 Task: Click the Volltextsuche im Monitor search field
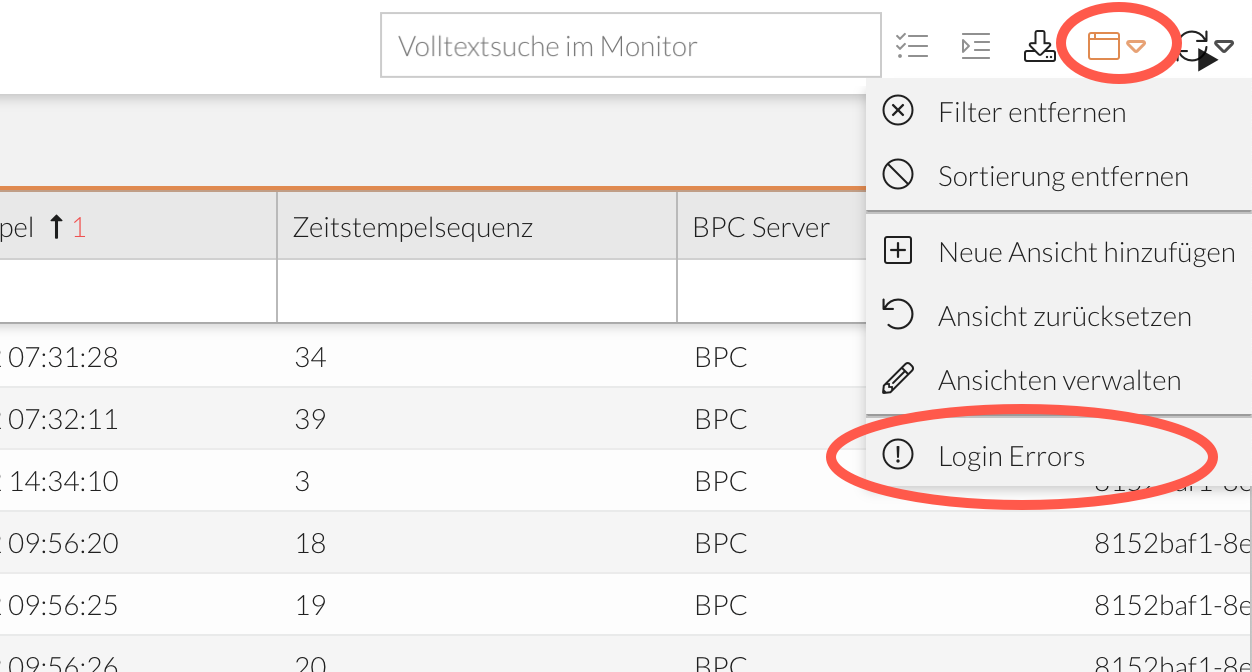[x=630, y=45]
